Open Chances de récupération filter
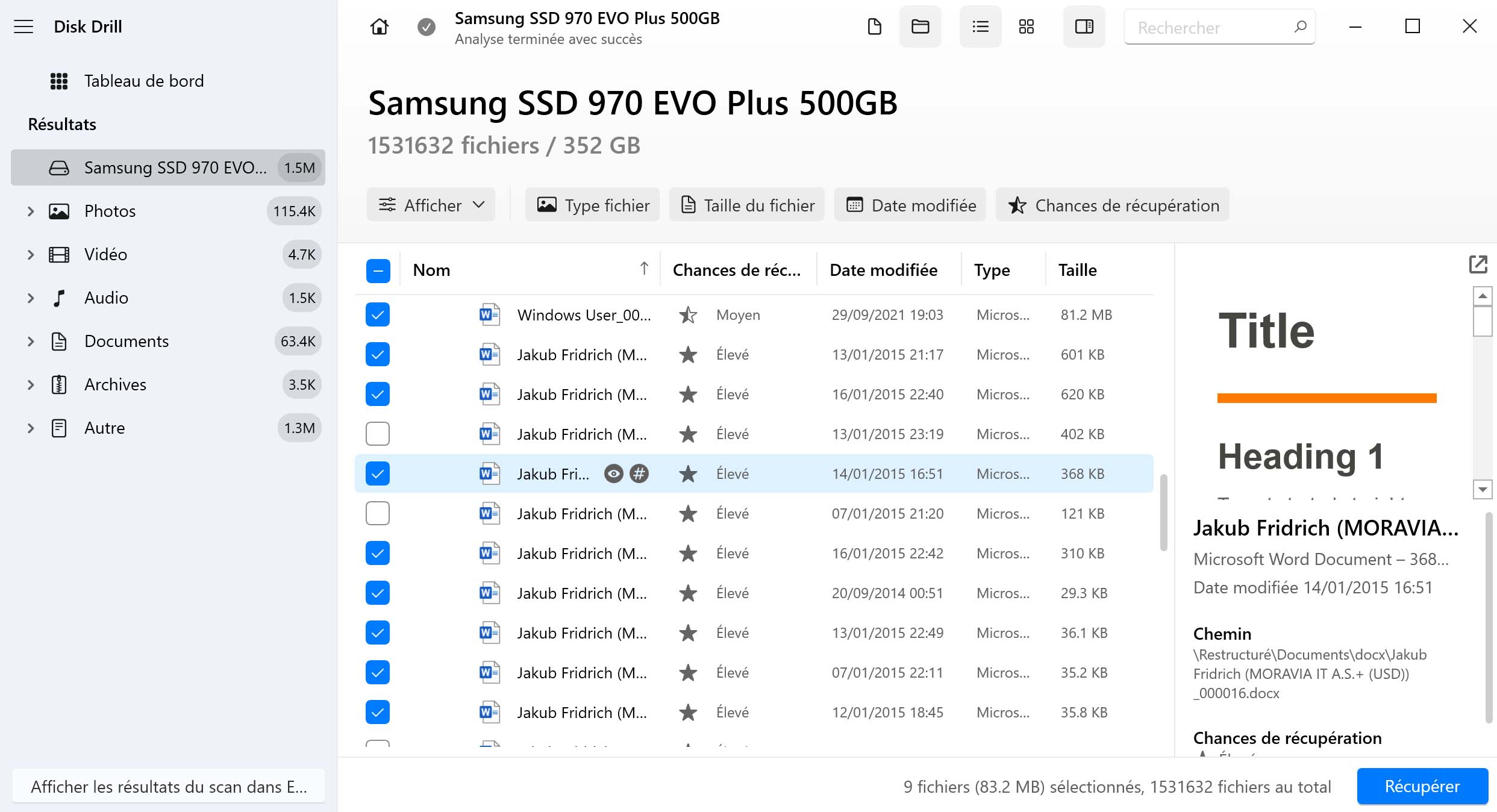This screenshot has width=1497, height=812. pyautogui.click(x=1113, y=205)
